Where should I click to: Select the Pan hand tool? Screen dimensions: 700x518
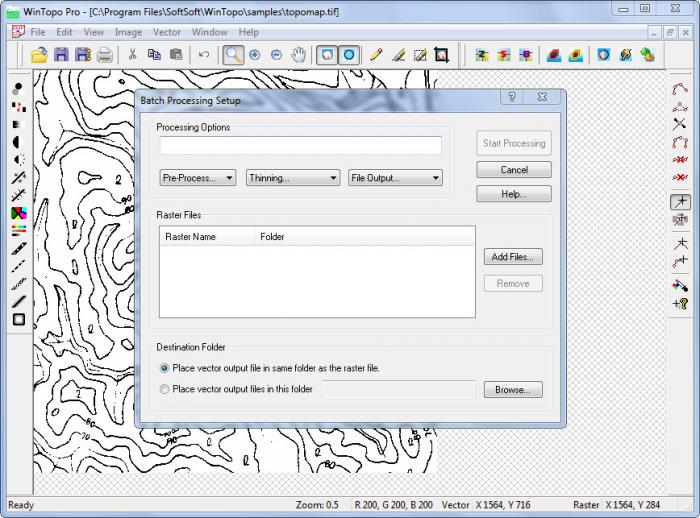click(299, 55)
